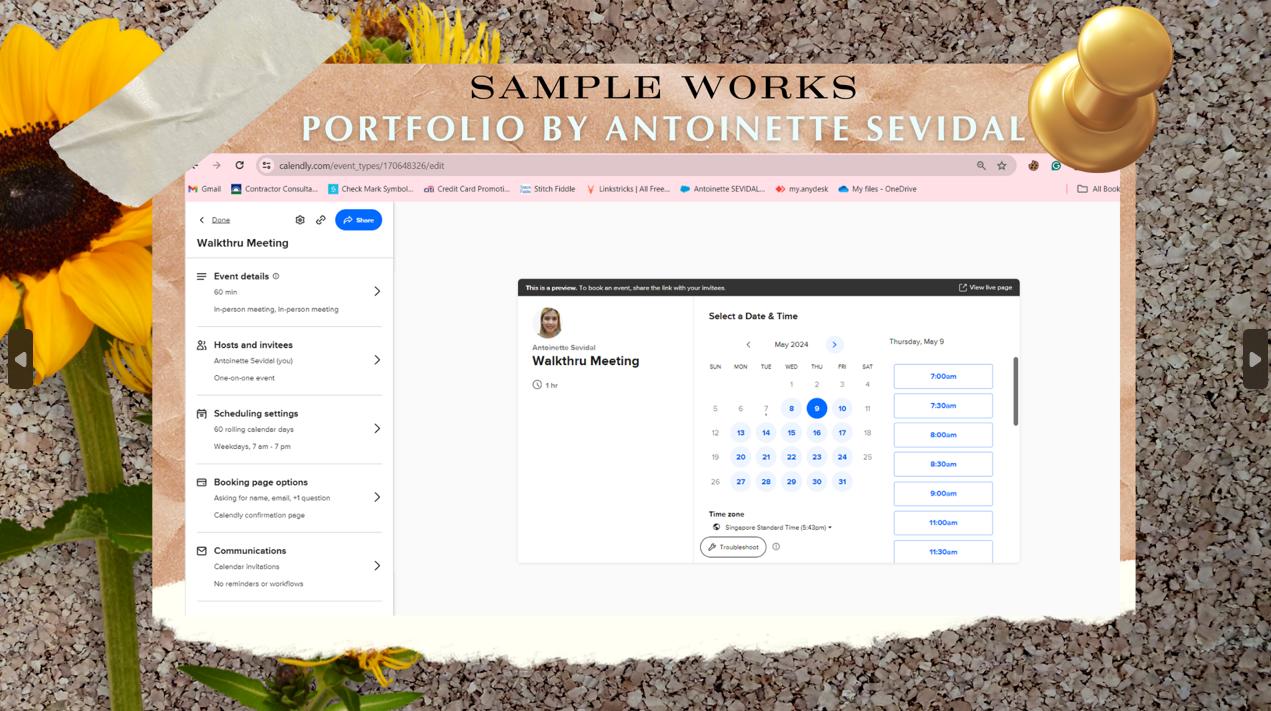The height and width of the screenshot is (711, 1271).
Task: Open the Antoinette SEVIDAL bookmark
Action: (722, 189)
